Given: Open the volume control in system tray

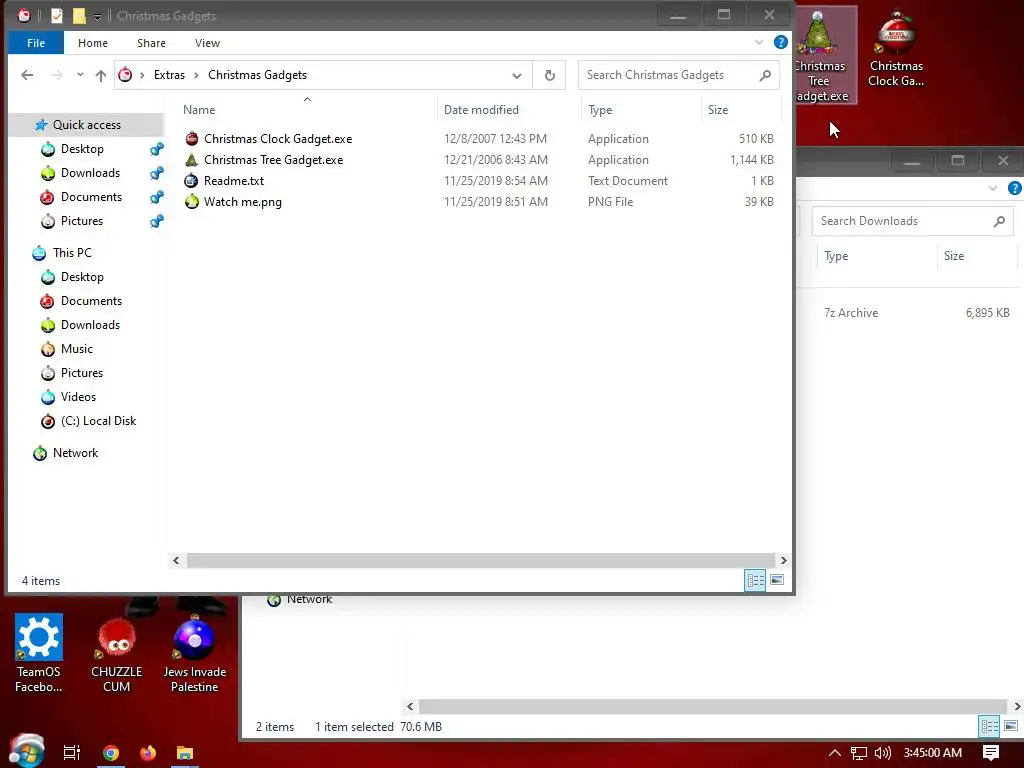Looking at the screenshot, I should (x=882, y=753).
